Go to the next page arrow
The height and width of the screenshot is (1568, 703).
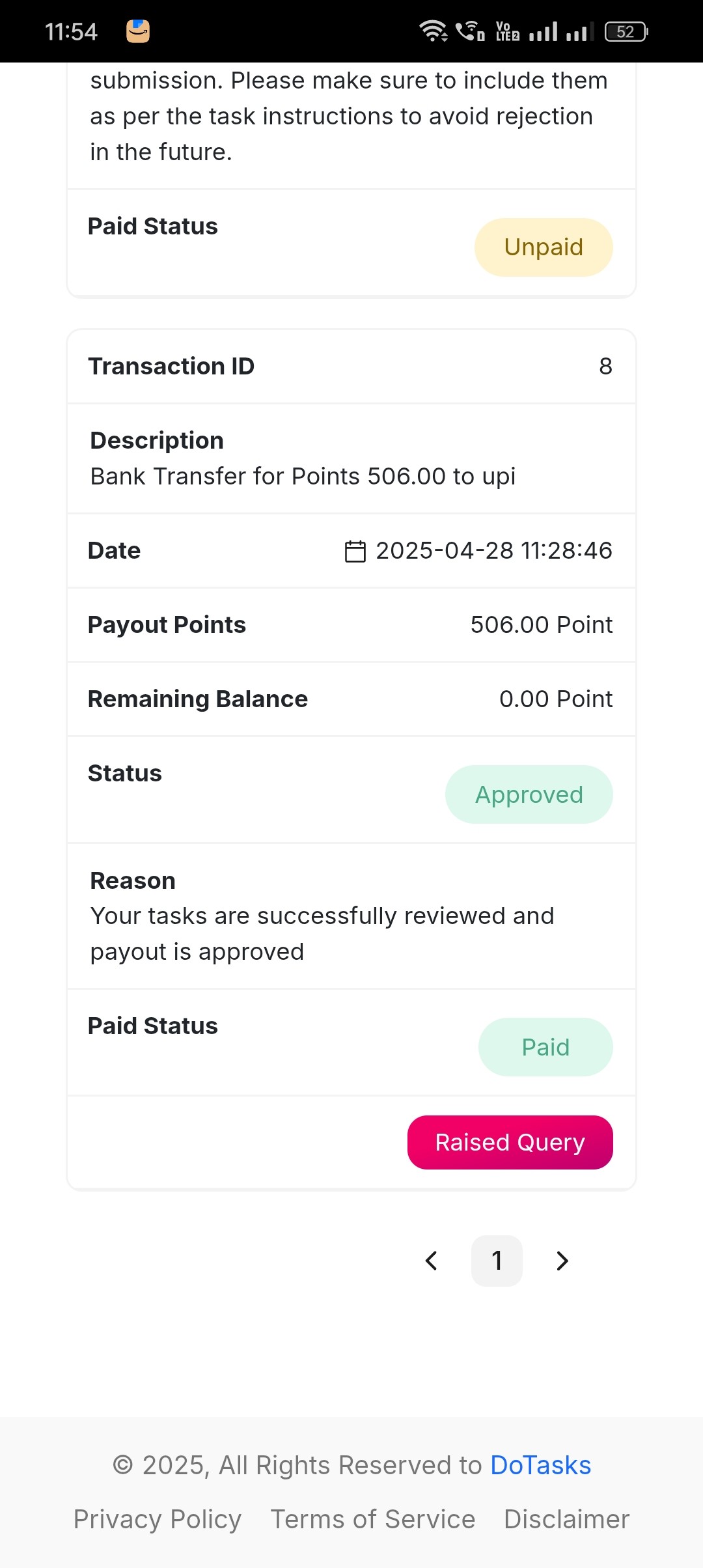click(x=562, y=1261)
